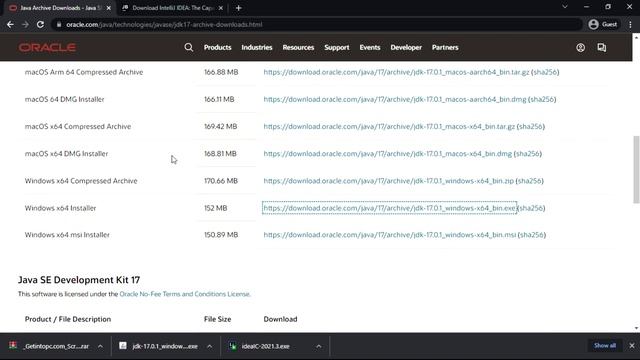The image size is (640, 360).
Task: Go back to the previous page
Action: [10, 24]
